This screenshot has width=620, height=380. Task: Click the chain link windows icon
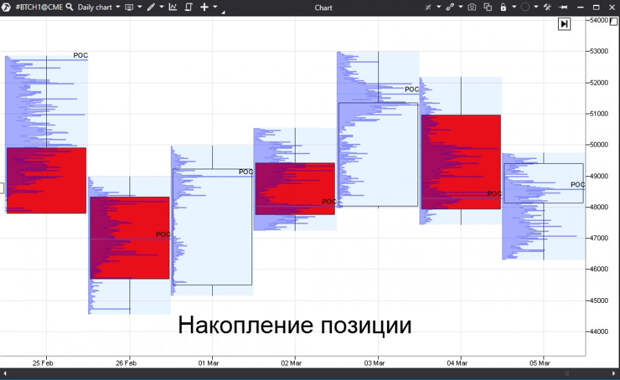tap(450, 7)
